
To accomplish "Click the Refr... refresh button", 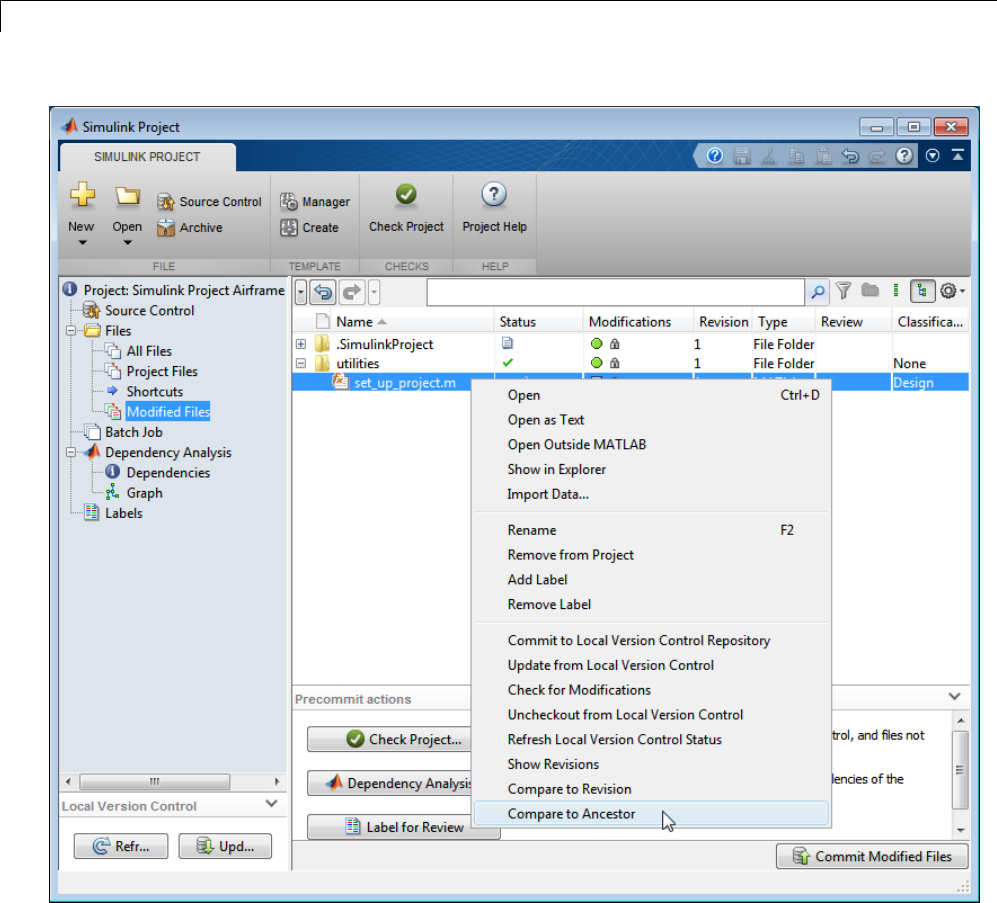I will click(121, 846).
